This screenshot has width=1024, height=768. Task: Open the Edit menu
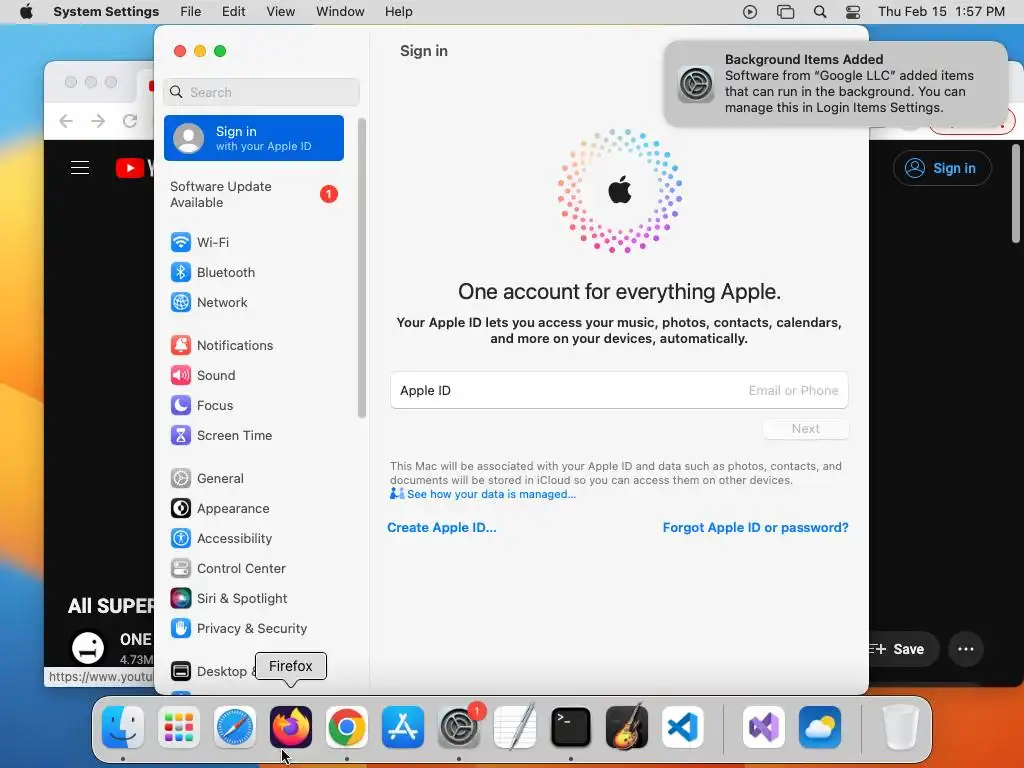click(233, 12)
